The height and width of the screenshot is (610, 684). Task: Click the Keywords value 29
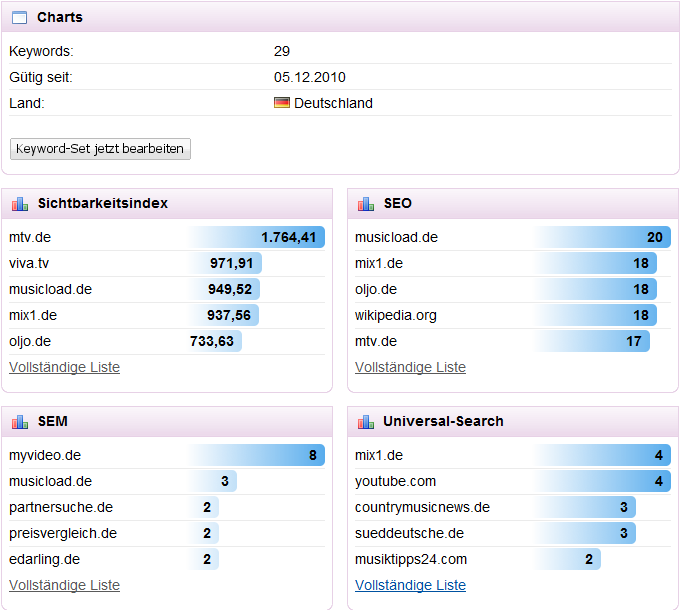282,51
